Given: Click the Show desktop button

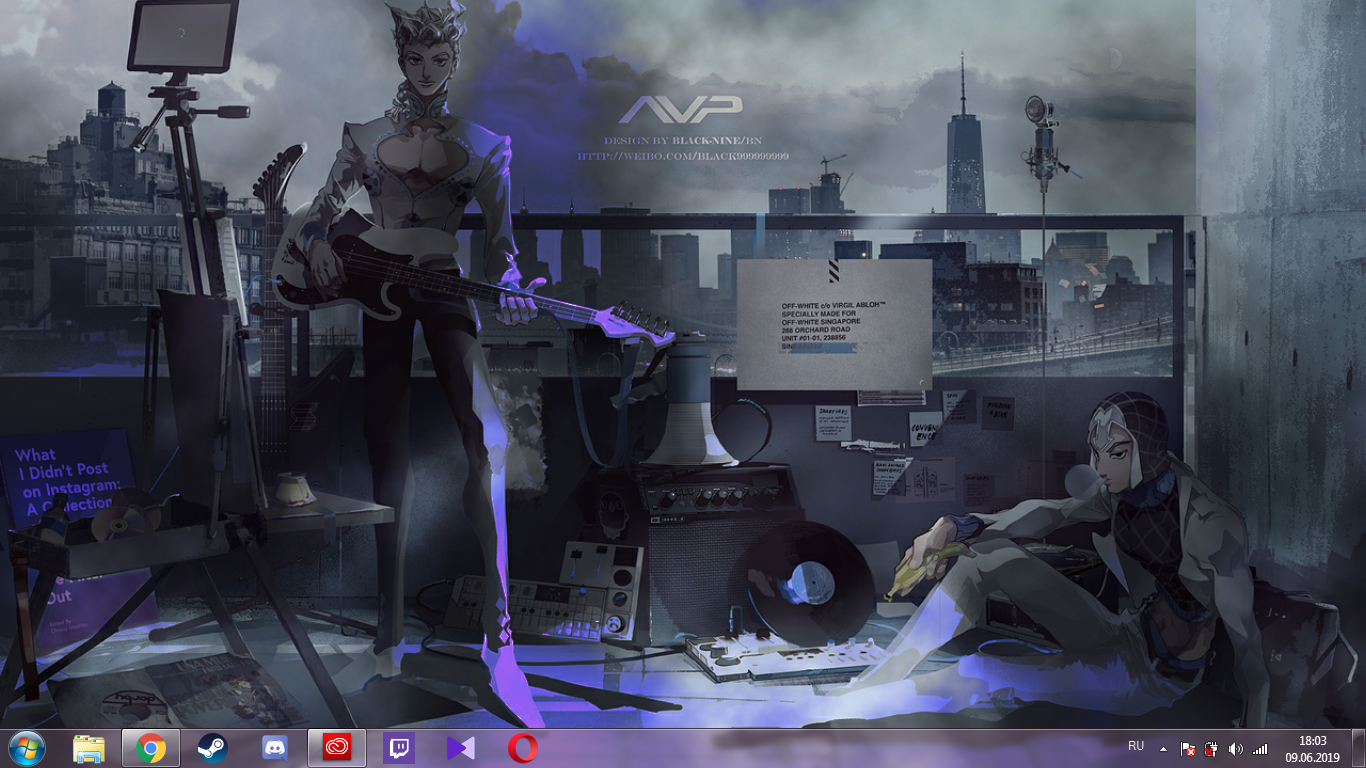Looking at the screenshot, I should point(1359,748).
